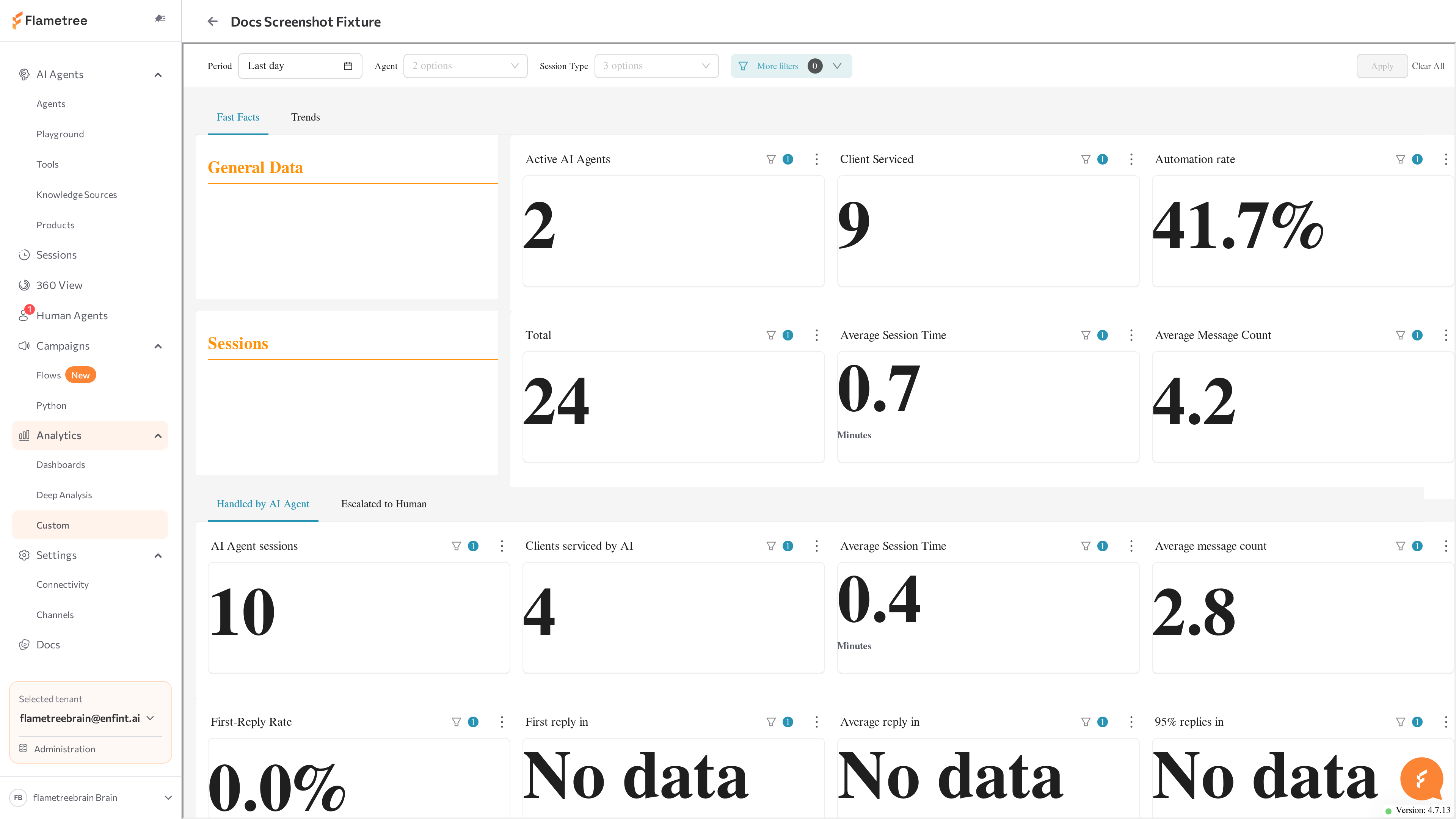Viewport: 1456px width, 819px height.
Task: Collapse the sidebar with the top toggle icon
Action: coord(160,19)
